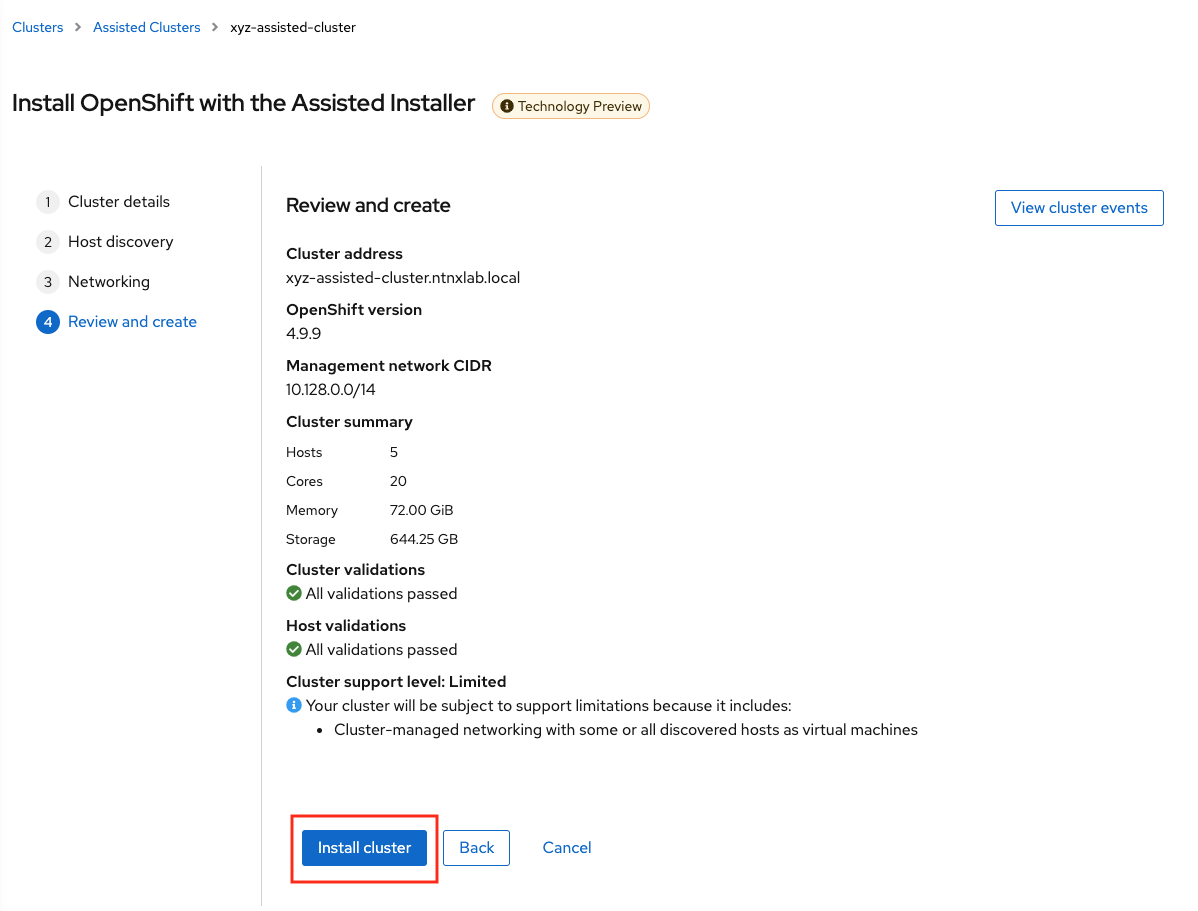1198x911 pixels.
Task: Click the Install cluster button
Action: [x=364, y=847]
